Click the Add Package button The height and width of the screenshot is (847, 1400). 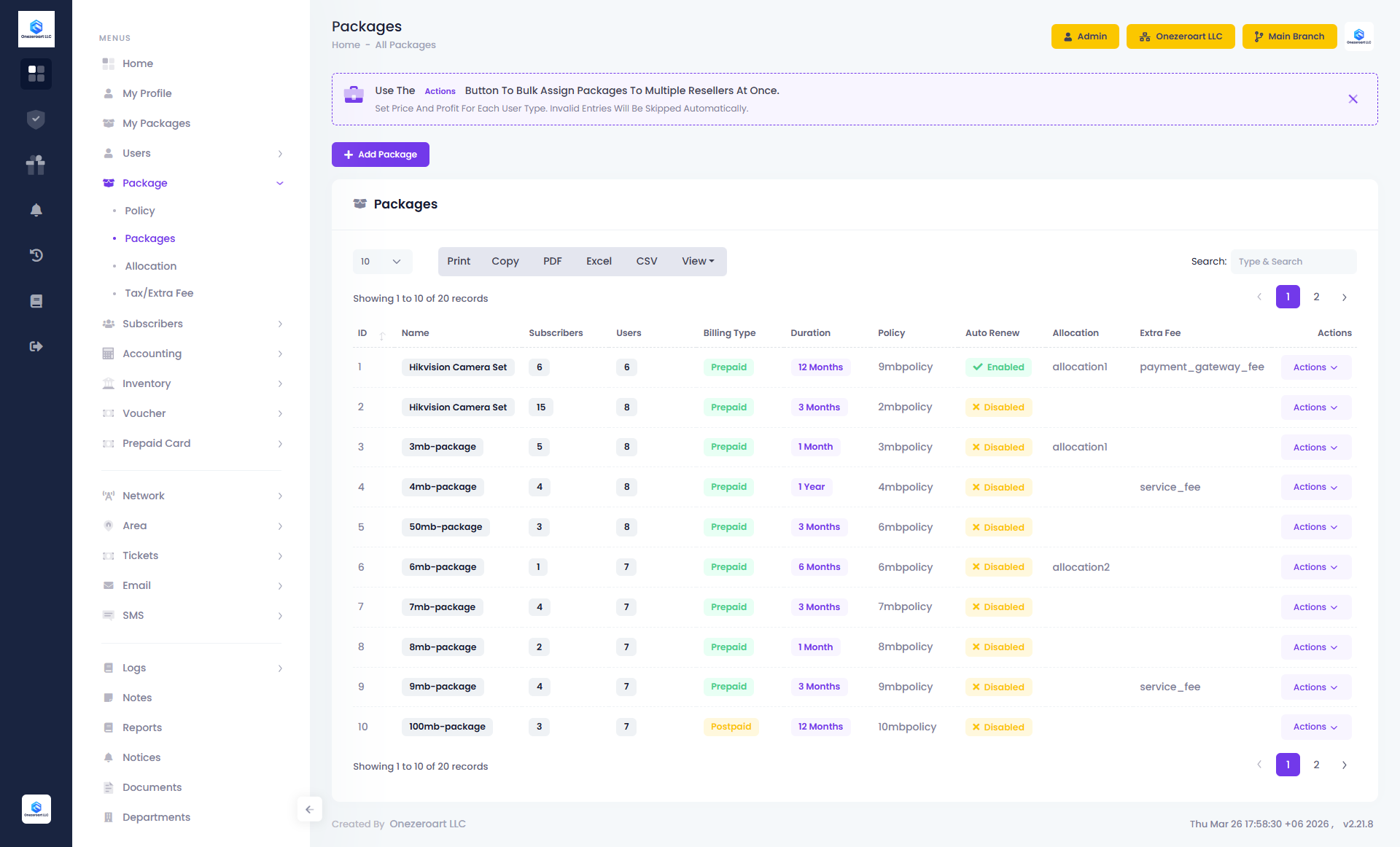[380, 155]
